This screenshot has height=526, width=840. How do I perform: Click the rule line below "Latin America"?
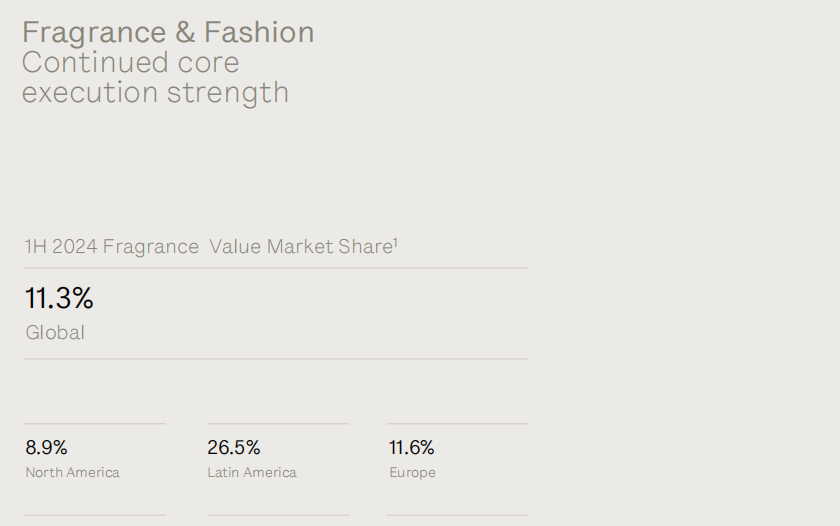click(278, 515)
